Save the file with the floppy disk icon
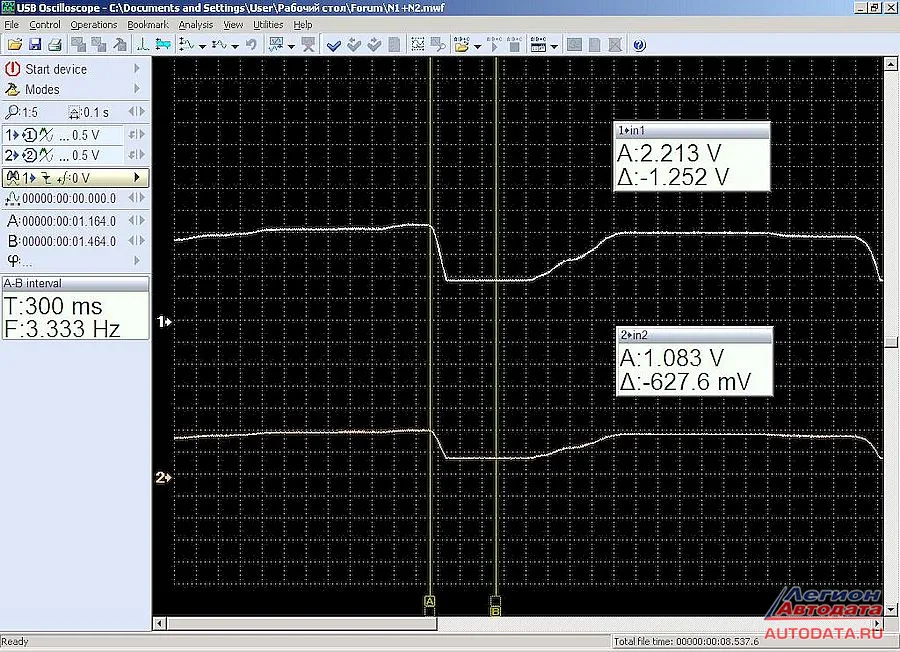Image resolution: width=900 pixels, height=652 pixels. [35, 44]
